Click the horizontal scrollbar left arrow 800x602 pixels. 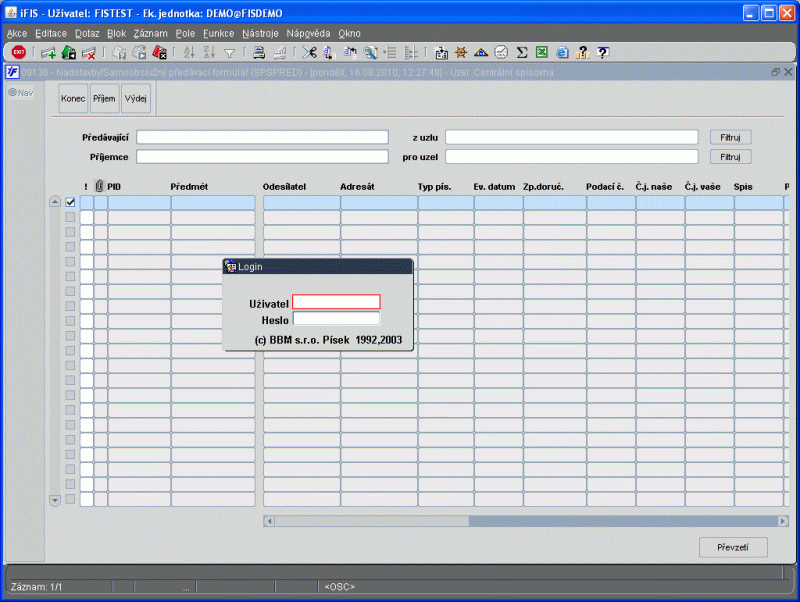coord(269,521)
